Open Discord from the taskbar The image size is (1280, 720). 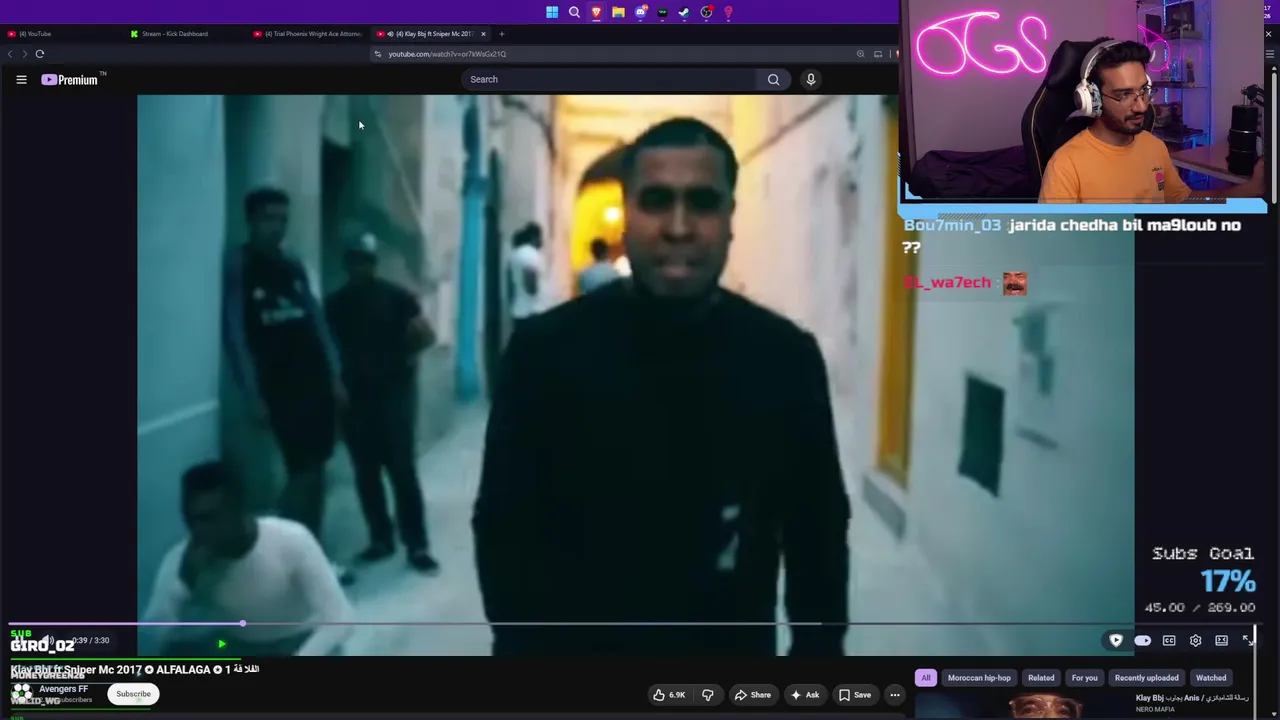point(640,12)
